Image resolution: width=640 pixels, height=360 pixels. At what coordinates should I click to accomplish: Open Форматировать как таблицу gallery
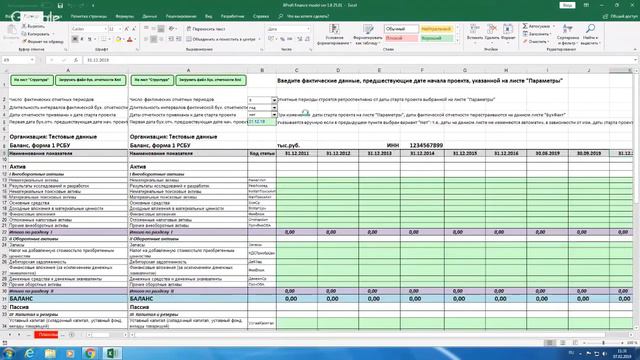click(368, 35)
